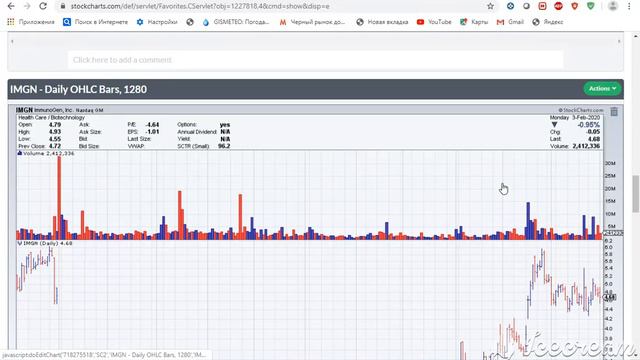Open the Приложения apps bookmark
The image size is (640, 360).
(31, 22)
